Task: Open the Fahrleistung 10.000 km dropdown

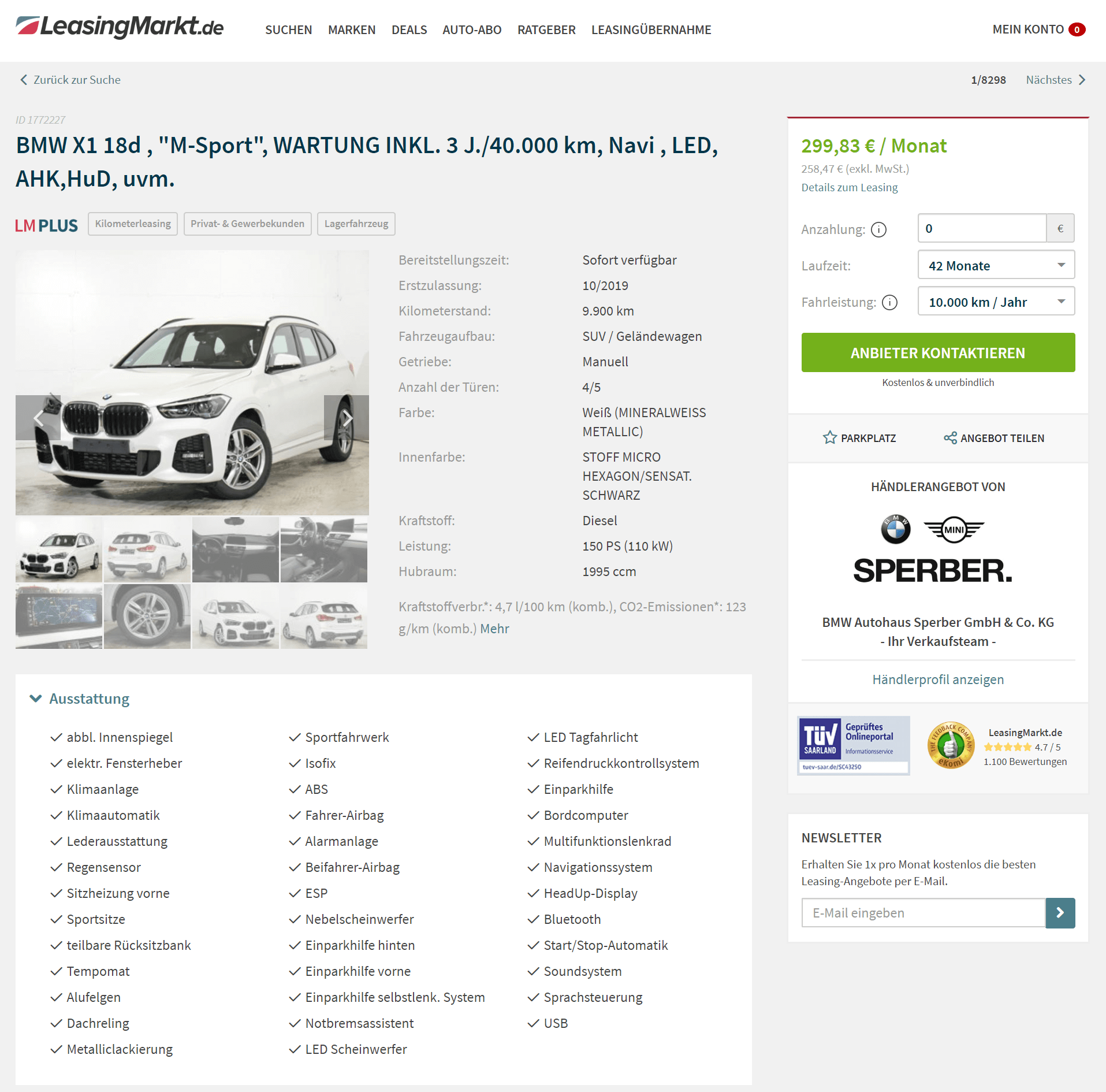Action: pos(996,302)
